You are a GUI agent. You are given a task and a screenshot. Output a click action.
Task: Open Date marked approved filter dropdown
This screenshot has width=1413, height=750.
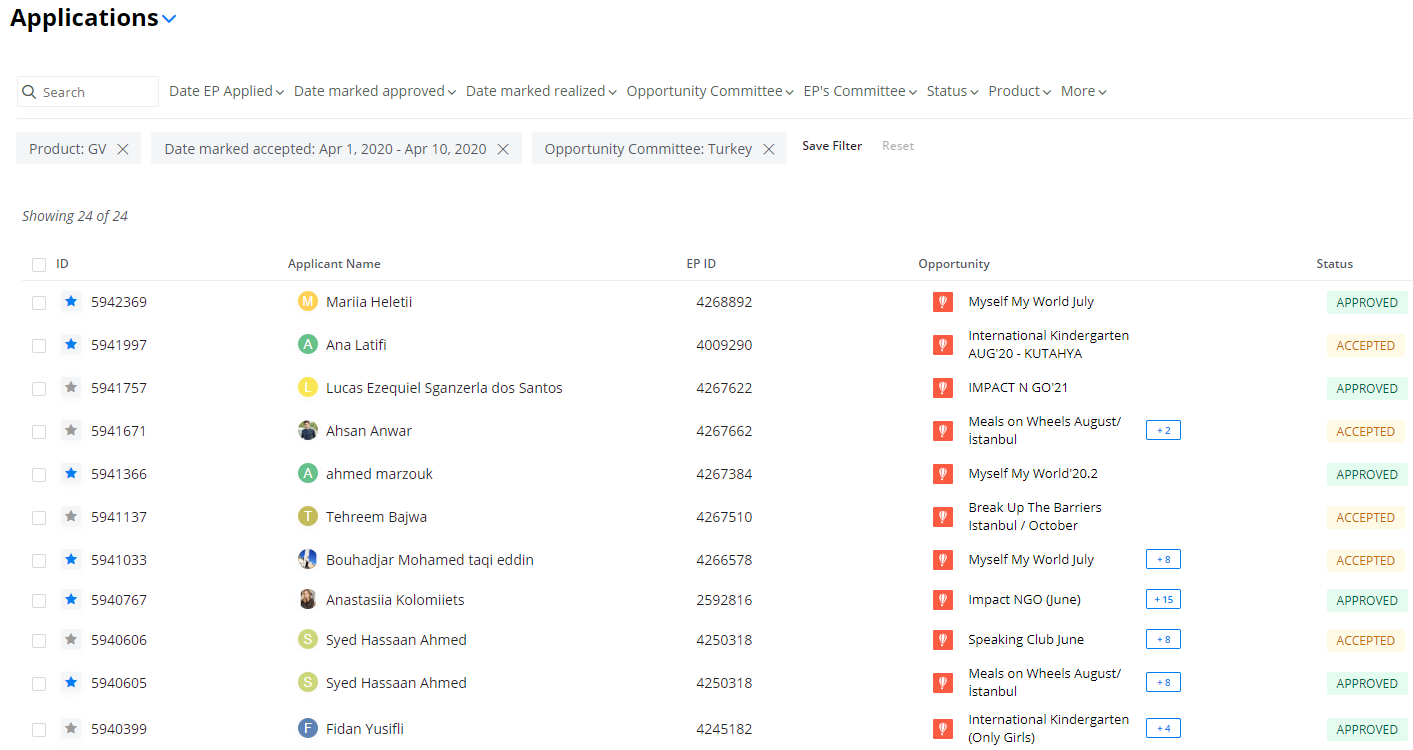375,91
